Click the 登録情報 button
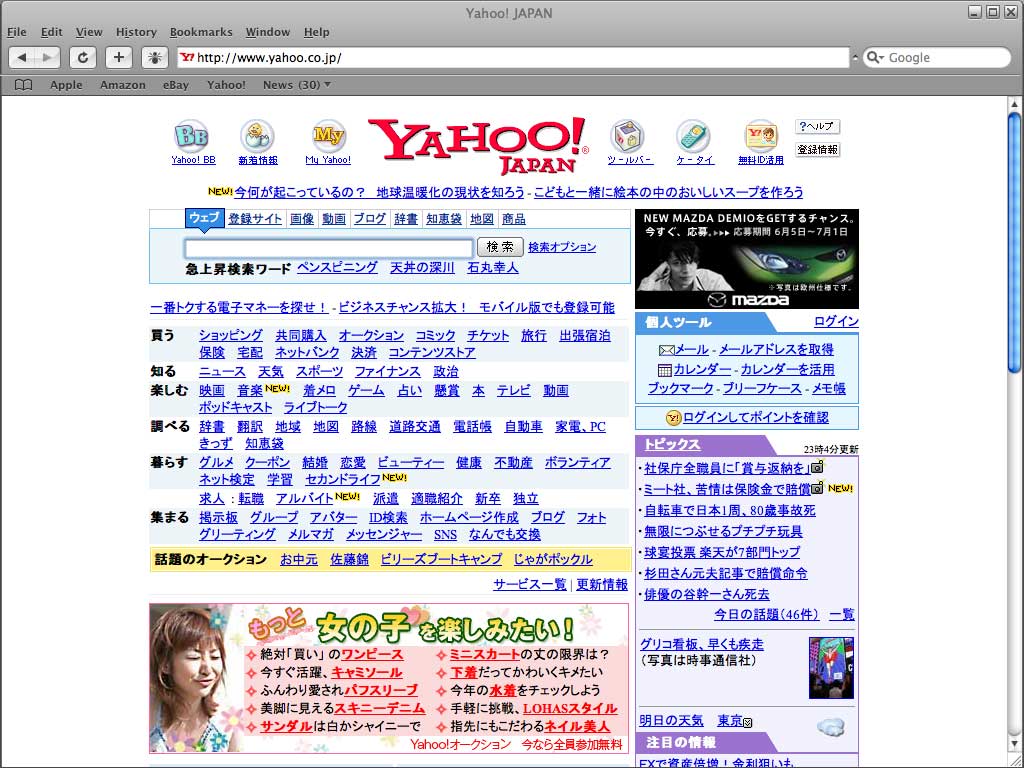 (817, 150)
